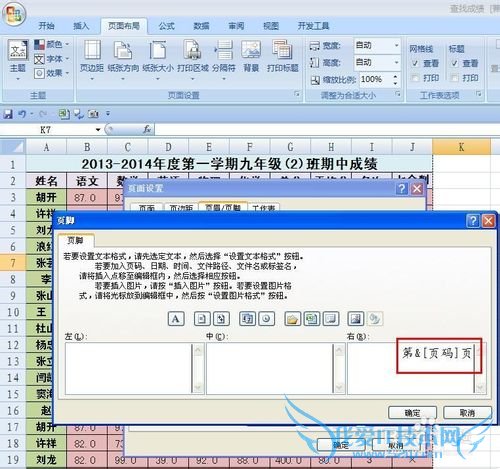Click the greyed Format Picture icon
The height and width of the screenshot is (469, 500).
[x=375, y=319]
